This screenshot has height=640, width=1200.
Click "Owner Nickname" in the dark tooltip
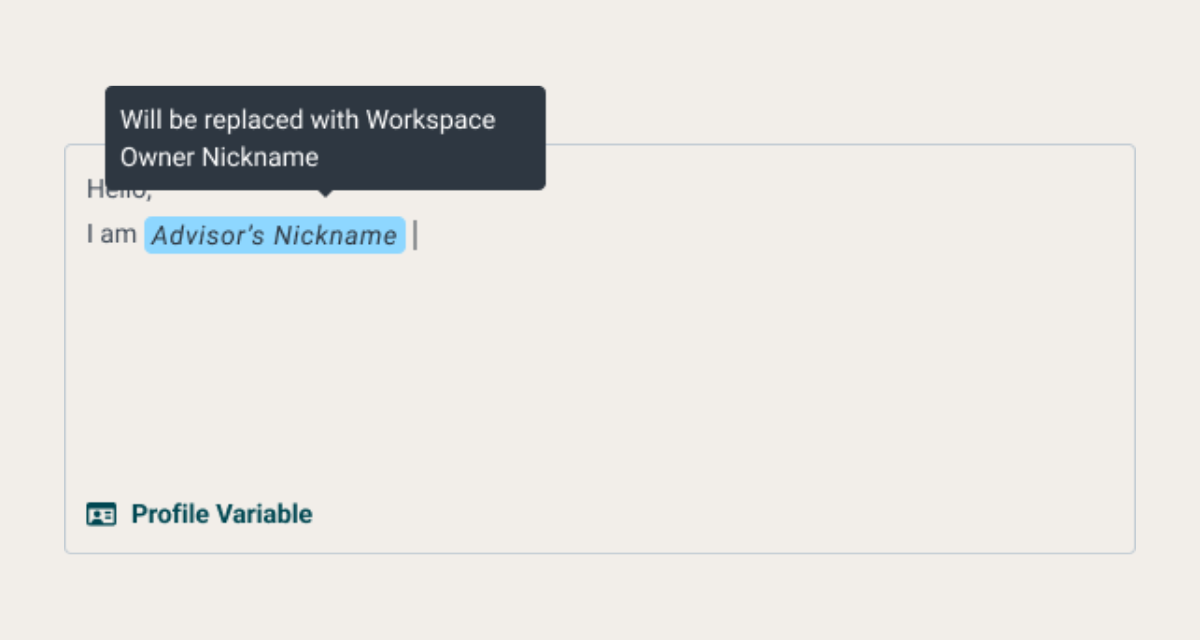(x=219, y=157)
